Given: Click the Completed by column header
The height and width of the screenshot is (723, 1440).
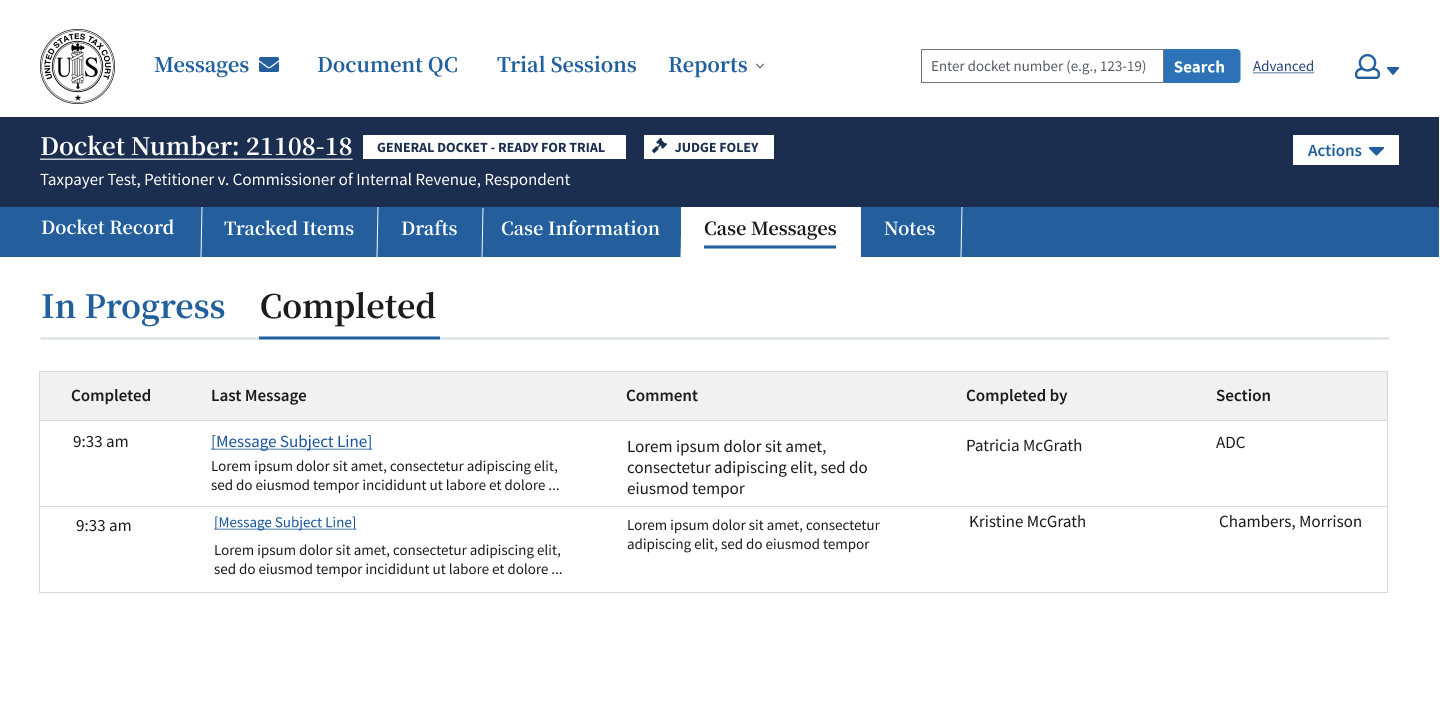Looking at the screenshot, I should click(x=1017, y=395).
